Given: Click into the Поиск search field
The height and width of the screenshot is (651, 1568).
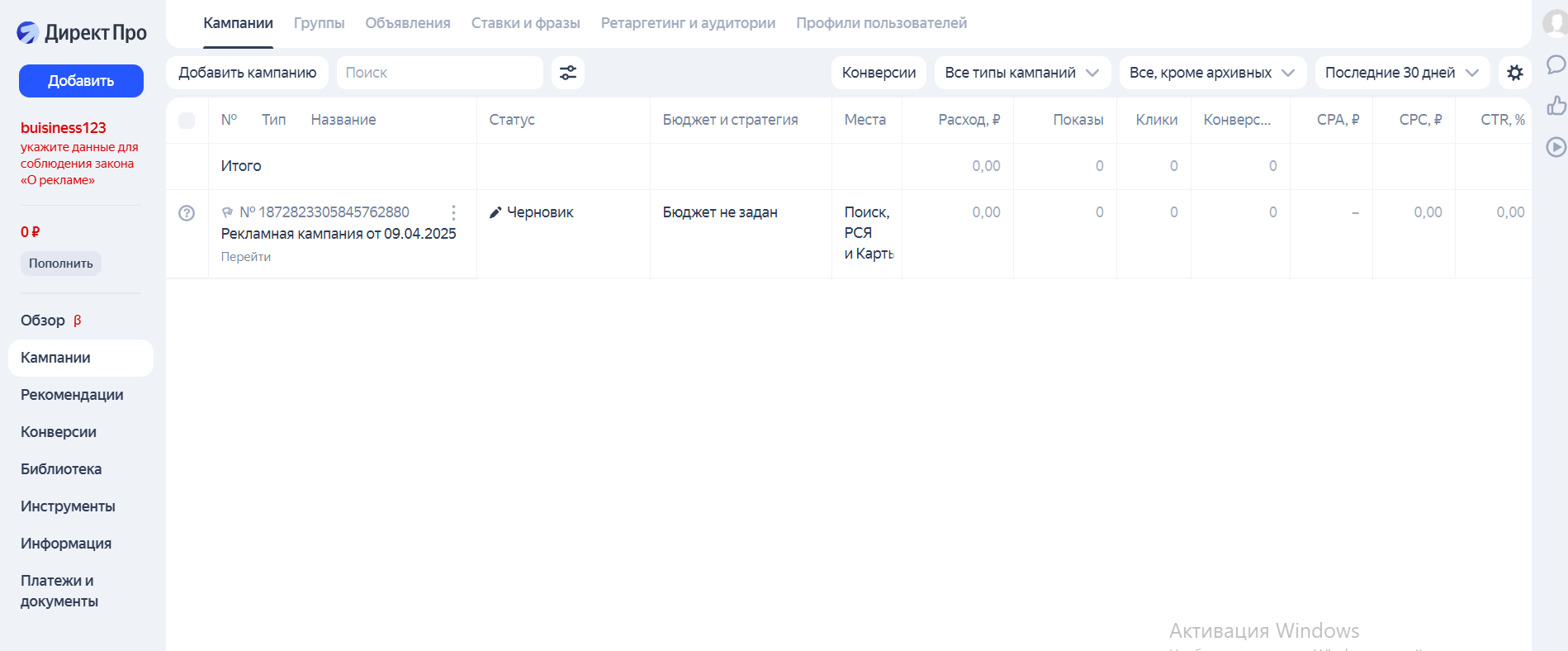Looking at the screenshot, I should tap(440, 73).
